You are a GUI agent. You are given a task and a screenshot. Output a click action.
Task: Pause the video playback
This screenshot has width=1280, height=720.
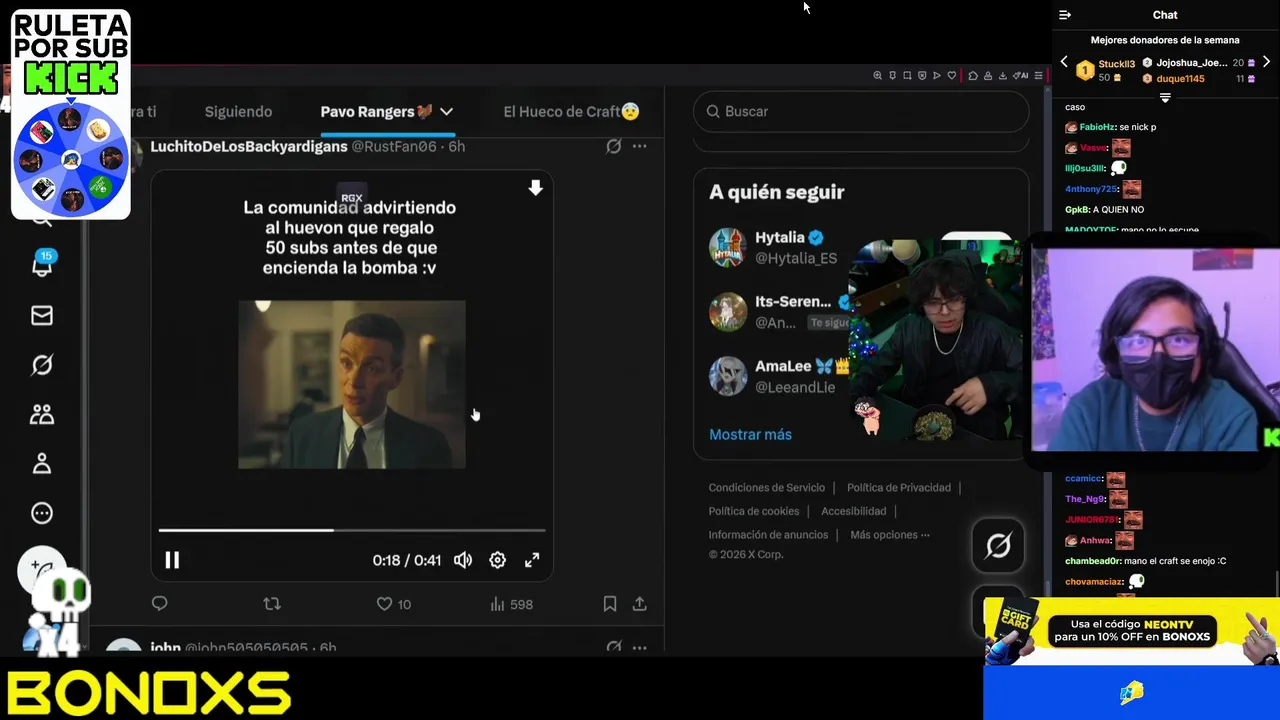pyautogui.click(x=172, y=560)
